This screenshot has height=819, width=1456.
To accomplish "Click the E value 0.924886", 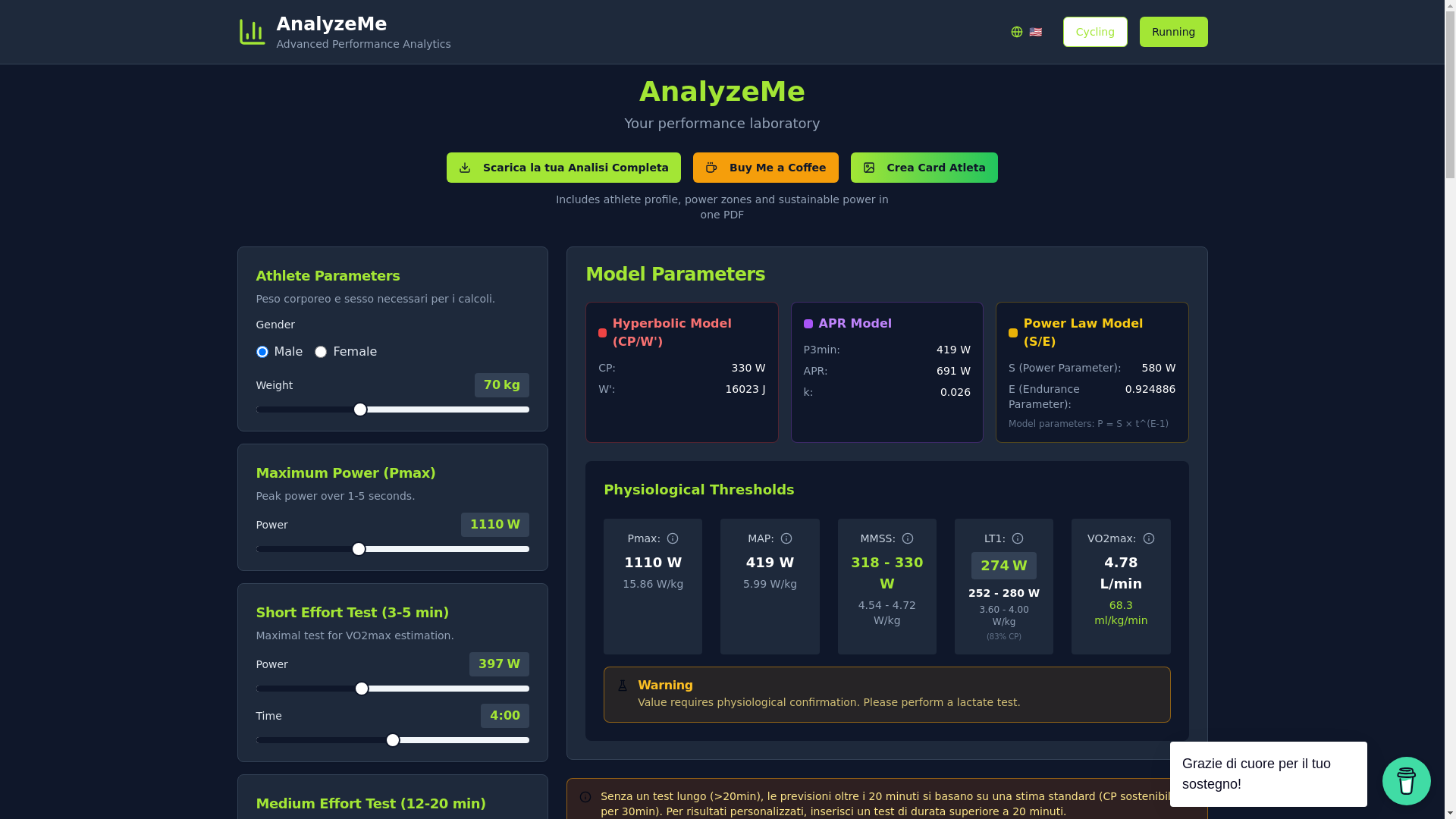I will click(x=1150, y=389).
